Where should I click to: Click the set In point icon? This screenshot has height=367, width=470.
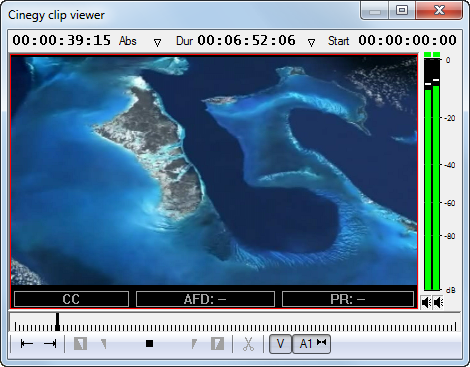(80, 343)
